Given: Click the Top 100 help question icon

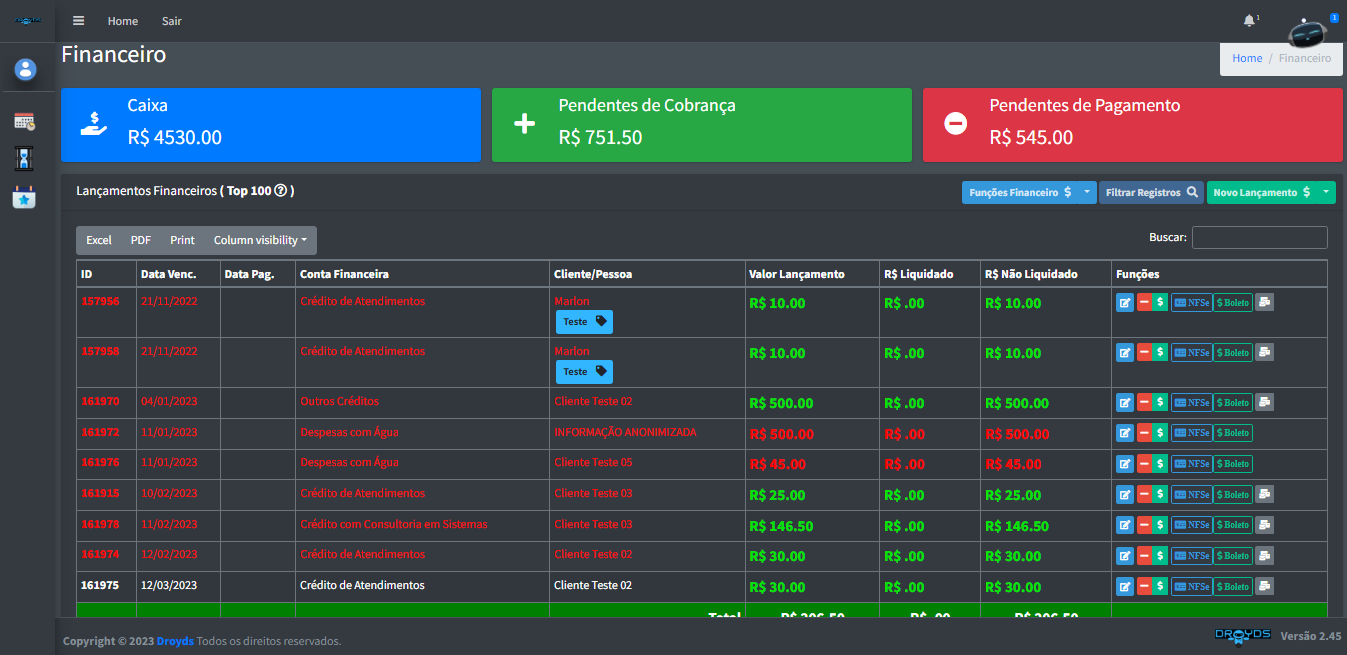Looking at the screenshot, I should point(281,191).
